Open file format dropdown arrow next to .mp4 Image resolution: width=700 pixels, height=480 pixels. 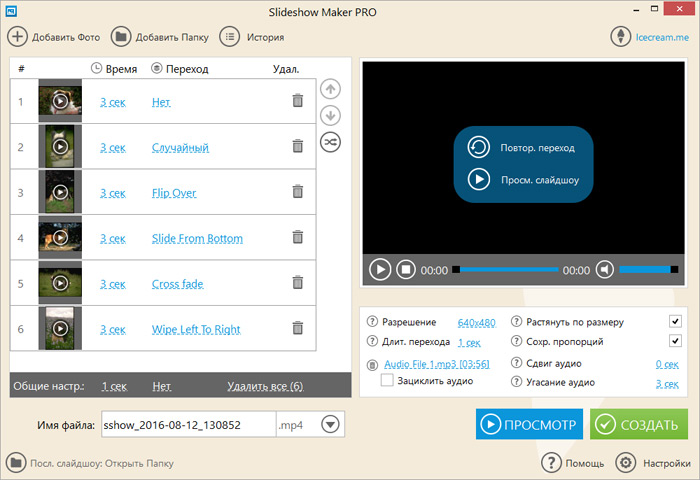pyautogui.click(x=332, y=425)
